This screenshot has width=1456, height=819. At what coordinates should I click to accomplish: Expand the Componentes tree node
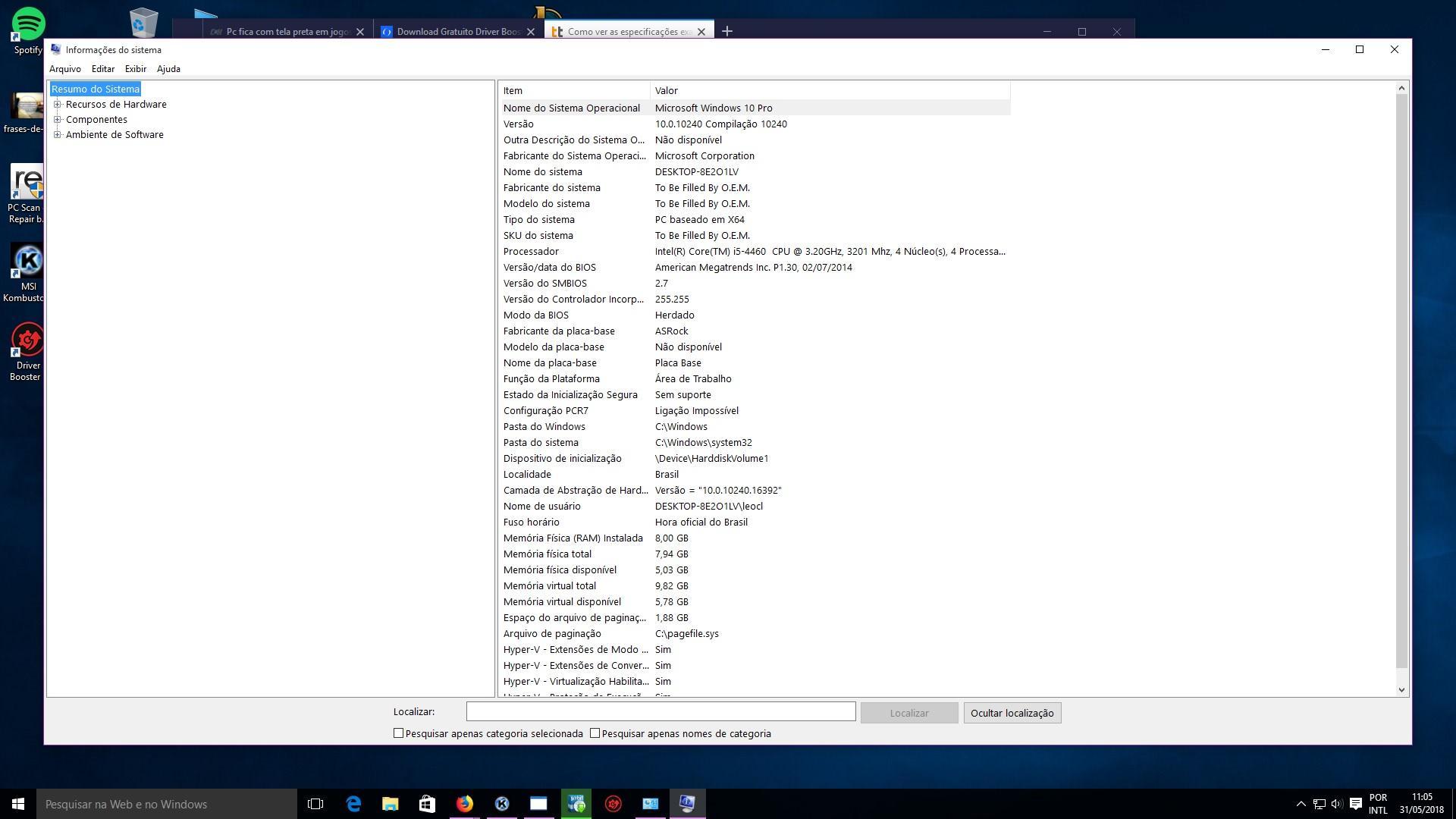tap(58, 120)
